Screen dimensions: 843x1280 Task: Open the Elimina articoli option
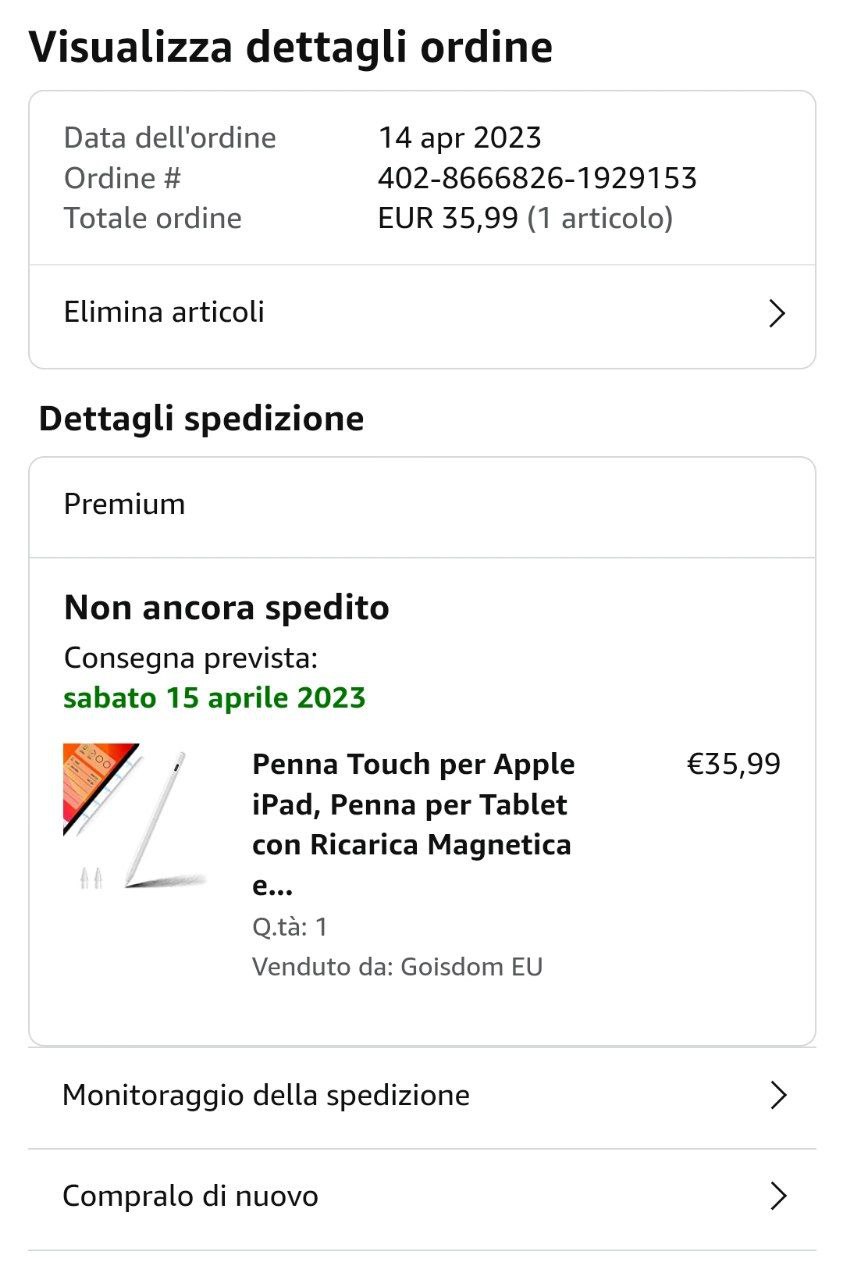[x=165, y=312]
